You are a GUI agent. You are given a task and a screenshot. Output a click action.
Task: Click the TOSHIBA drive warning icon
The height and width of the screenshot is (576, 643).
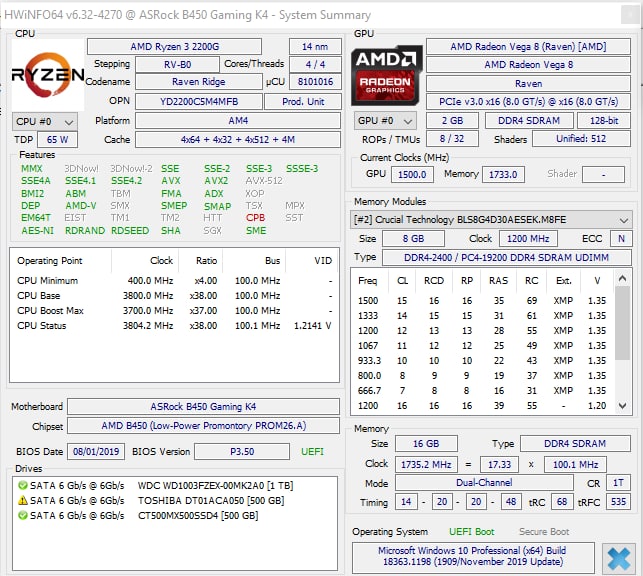[23, 500]
